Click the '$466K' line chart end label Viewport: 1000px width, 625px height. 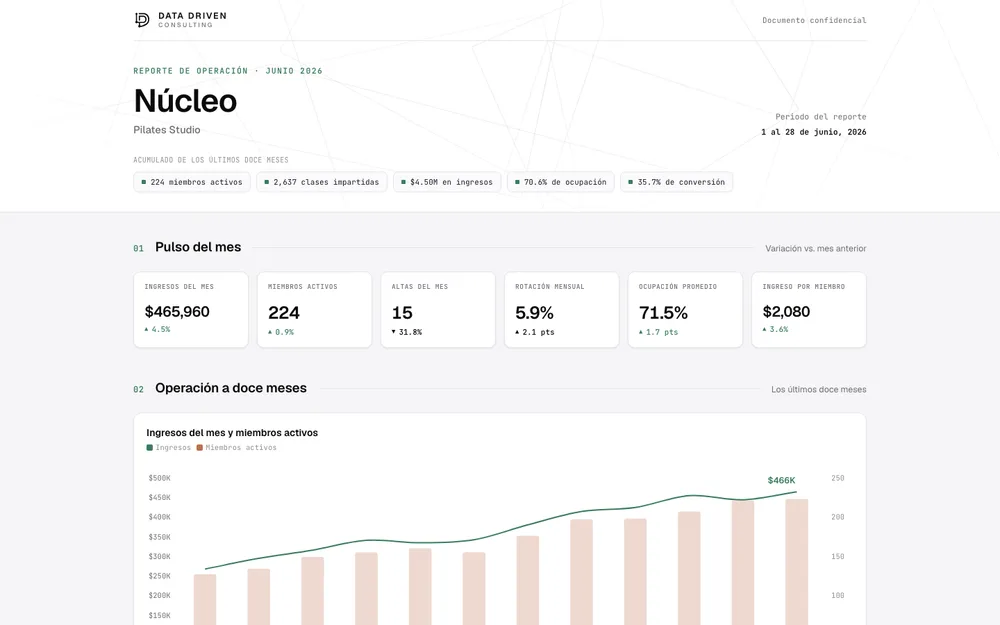tap(781, 480)
